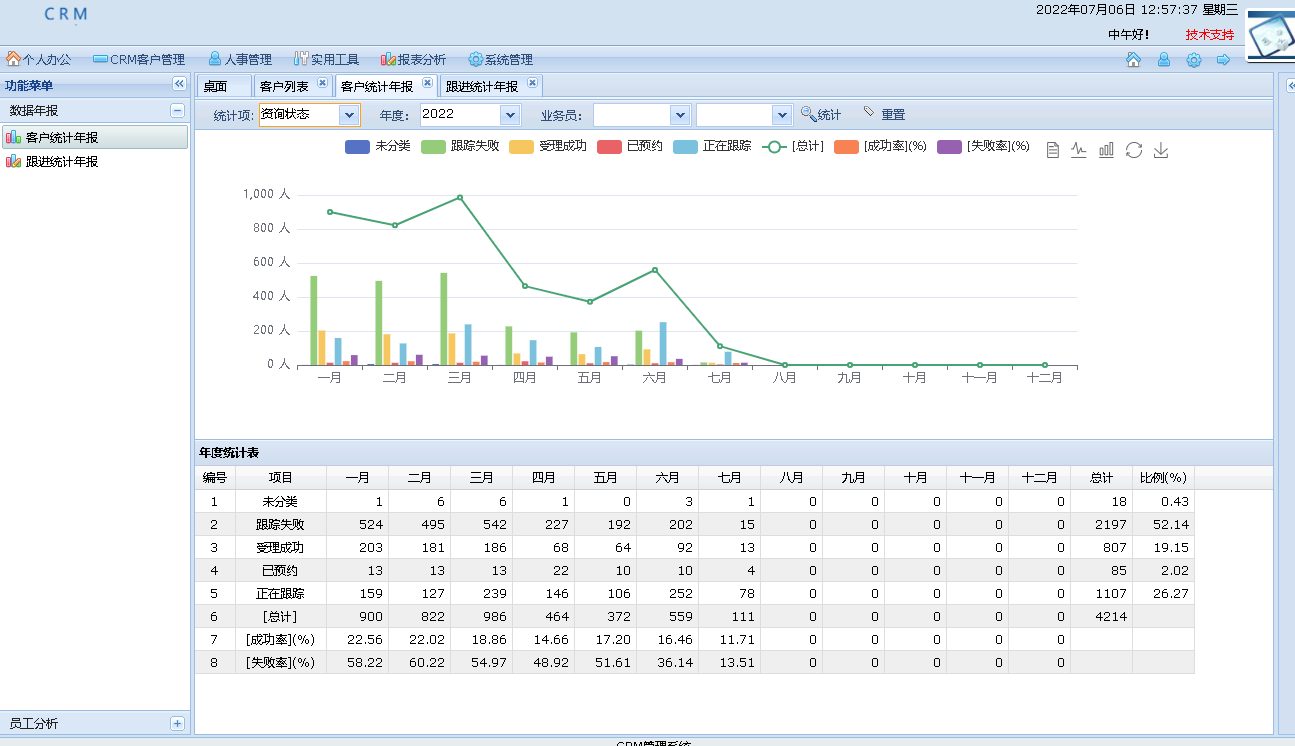
Task: Click the 三月 total line point
Action: [x=460, y=197]
